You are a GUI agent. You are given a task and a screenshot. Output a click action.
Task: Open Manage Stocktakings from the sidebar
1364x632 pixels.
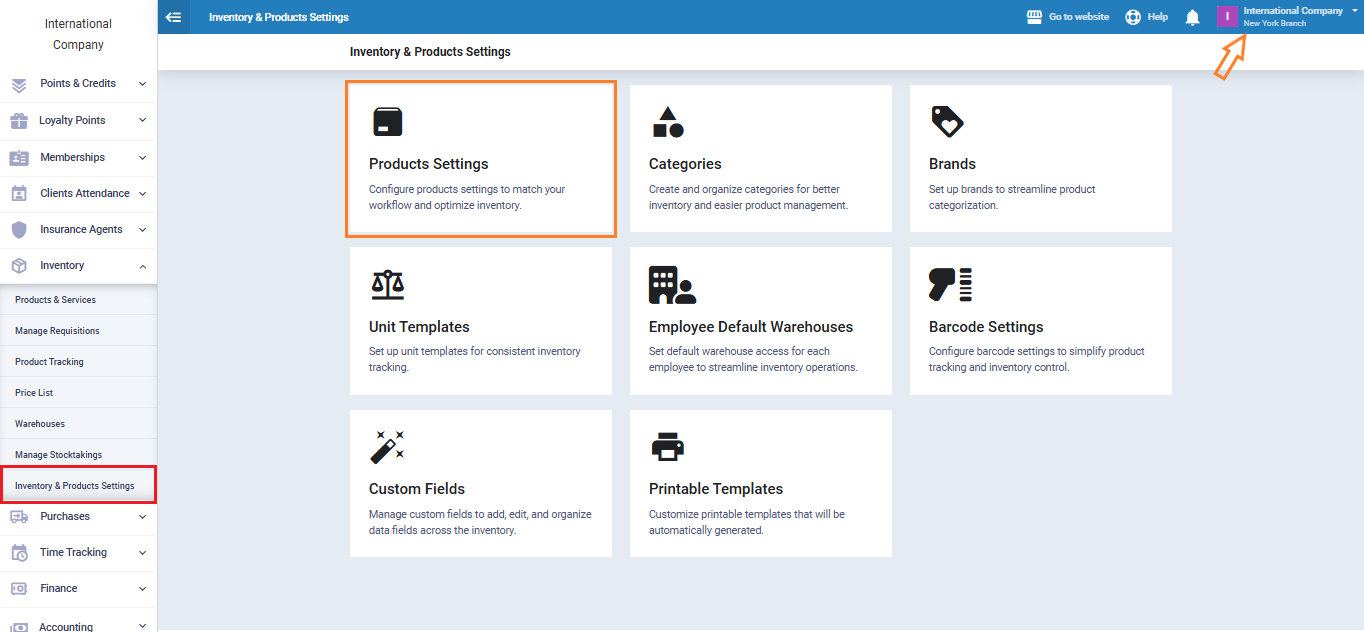pyautogui.click(x=58, y=455)
